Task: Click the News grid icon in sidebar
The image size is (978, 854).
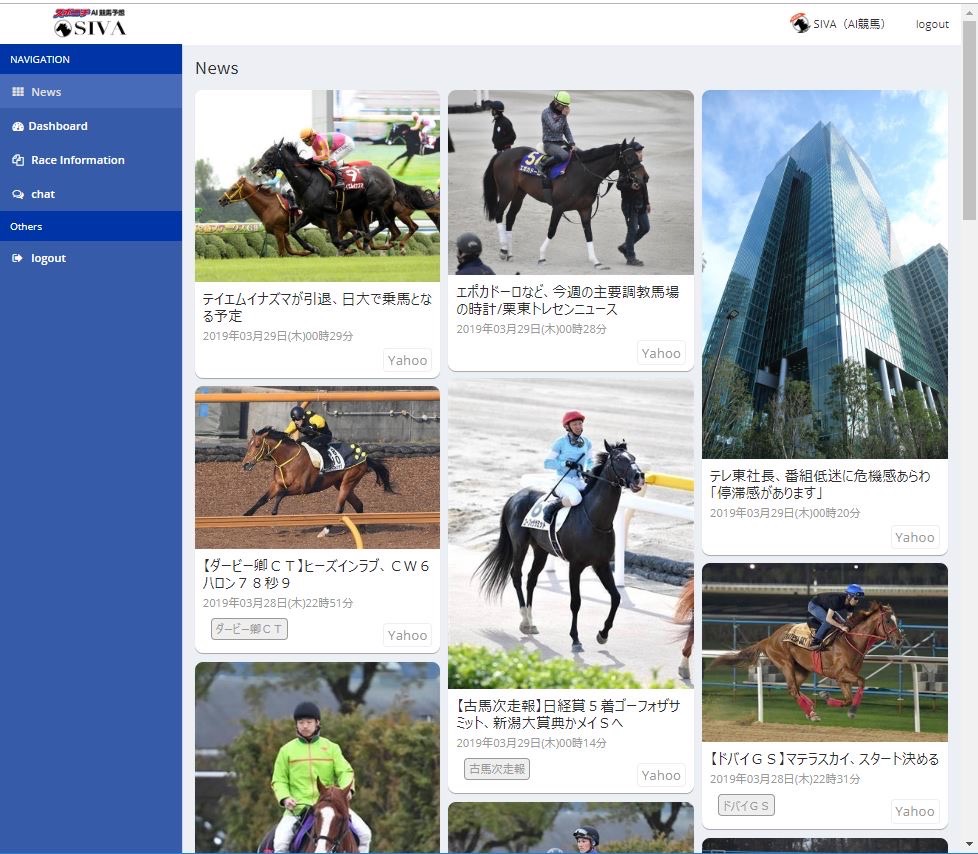Action: (x=18, y=92)
